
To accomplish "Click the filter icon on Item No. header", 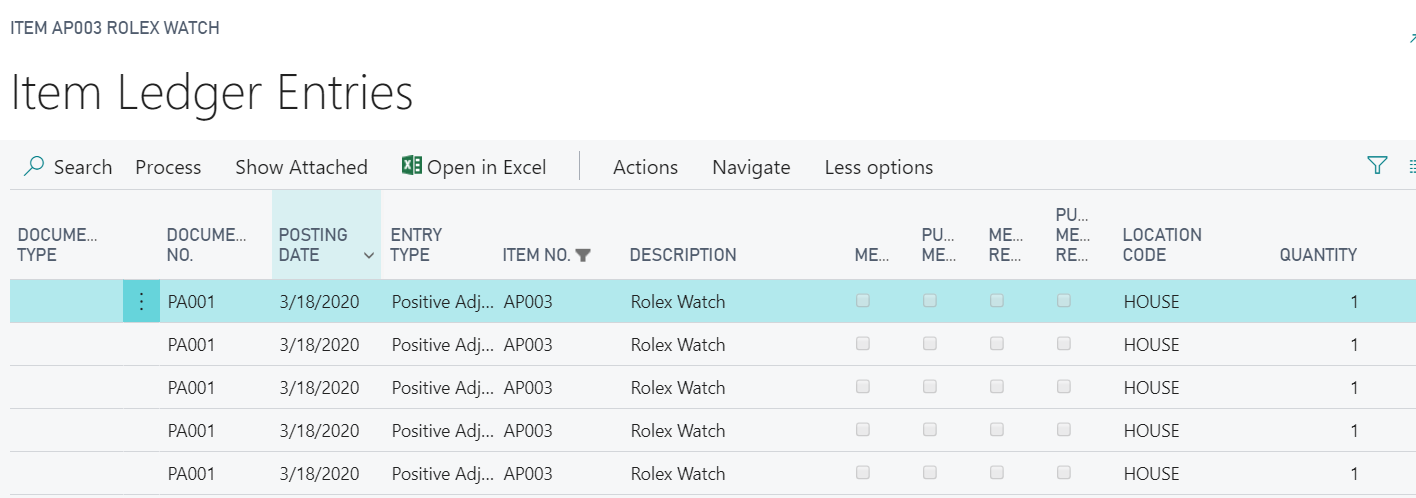I will pos(583,255).
